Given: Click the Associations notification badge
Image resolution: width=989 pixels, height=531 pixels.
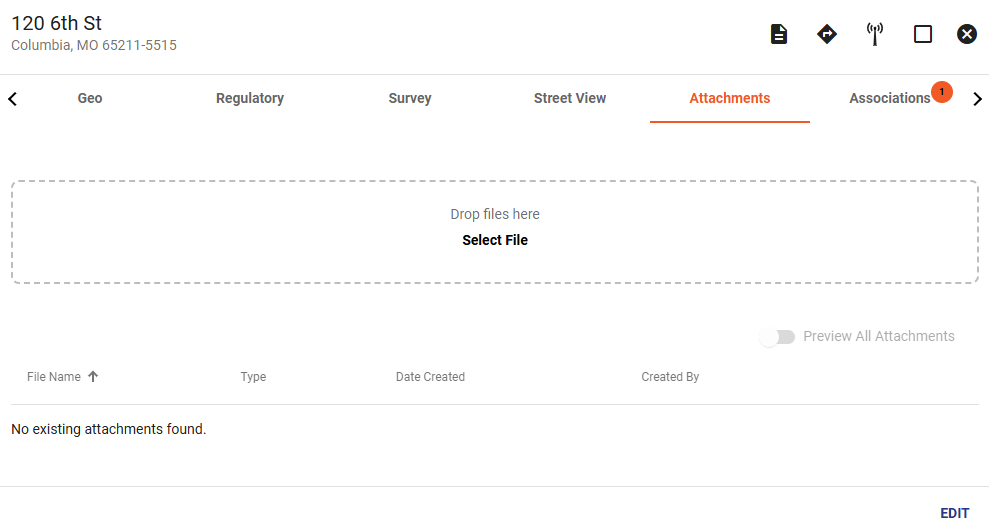Looking at the screenshot, I should tap(942, 92).
